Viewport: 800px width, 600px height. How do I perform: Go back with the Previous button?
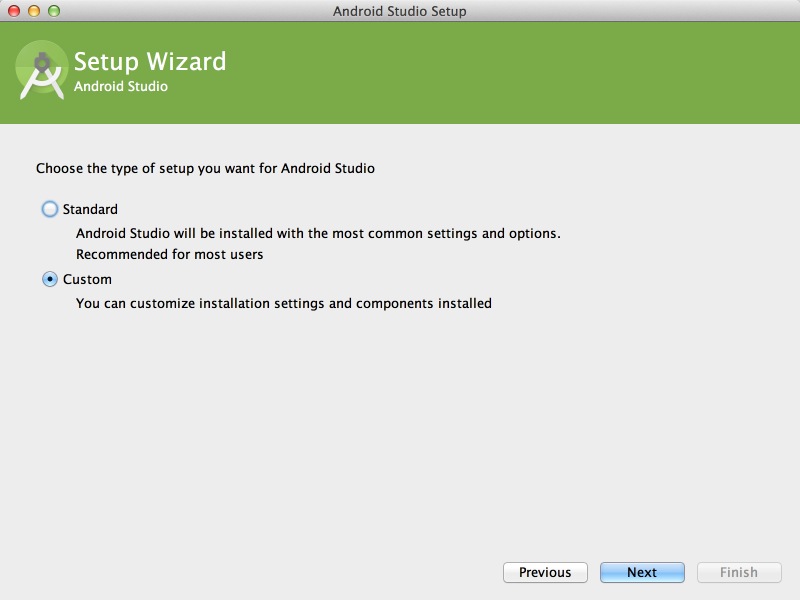[x=545, y=572]
